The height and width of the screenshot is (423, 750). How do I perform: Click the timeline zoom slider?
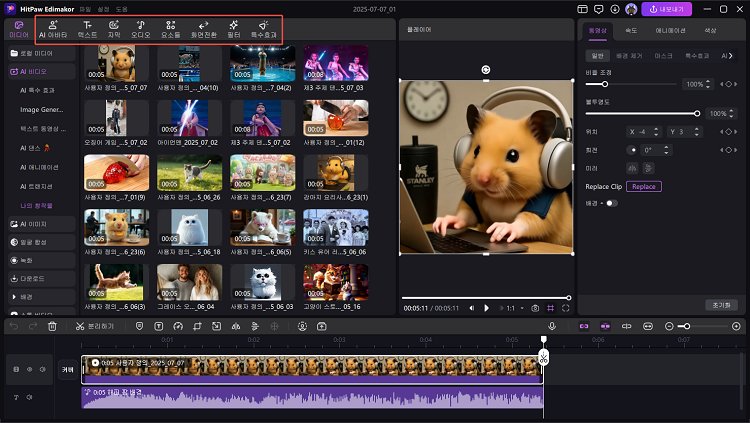pos(703,326)
